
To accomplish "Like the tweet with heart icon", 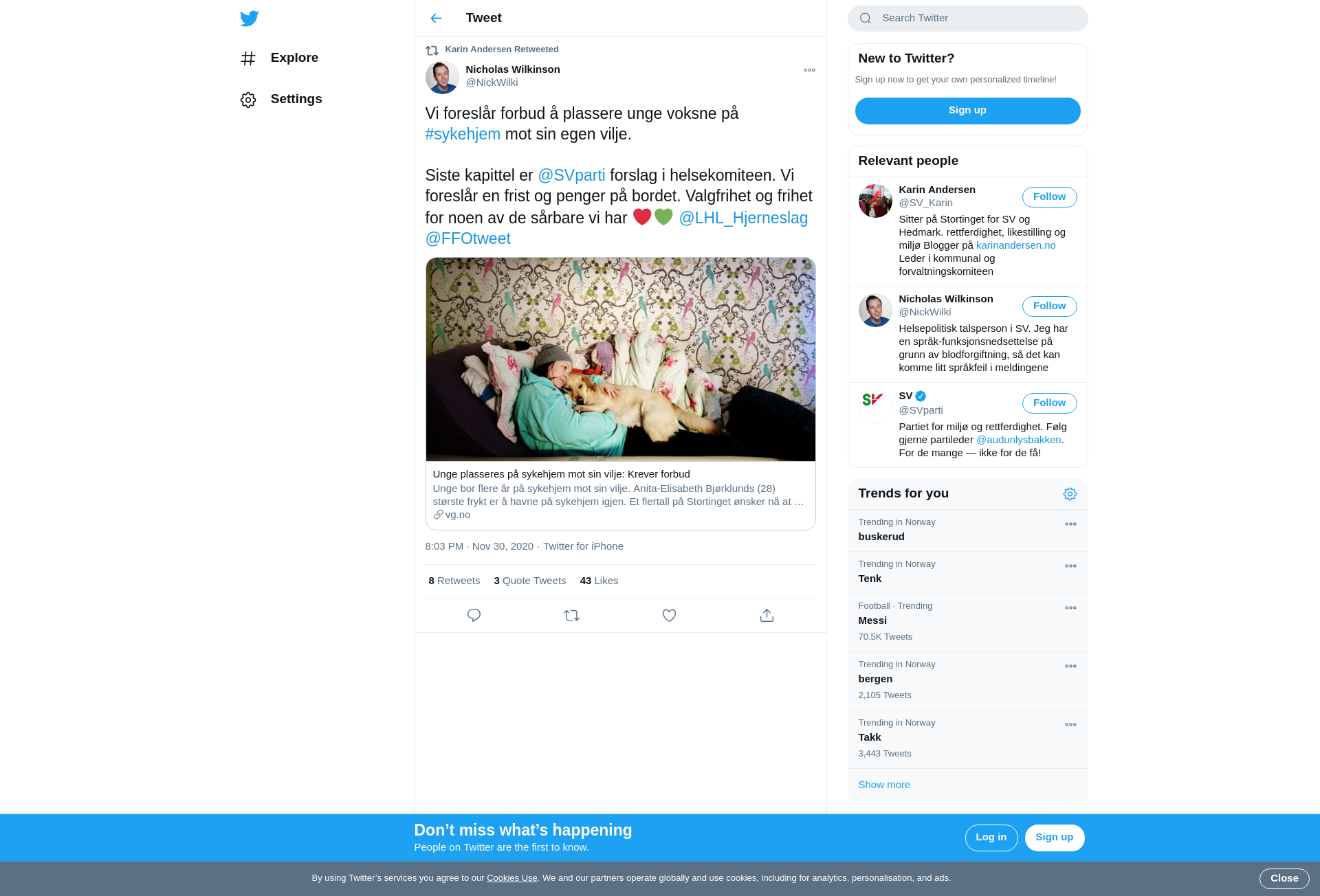I will point(669,616).
